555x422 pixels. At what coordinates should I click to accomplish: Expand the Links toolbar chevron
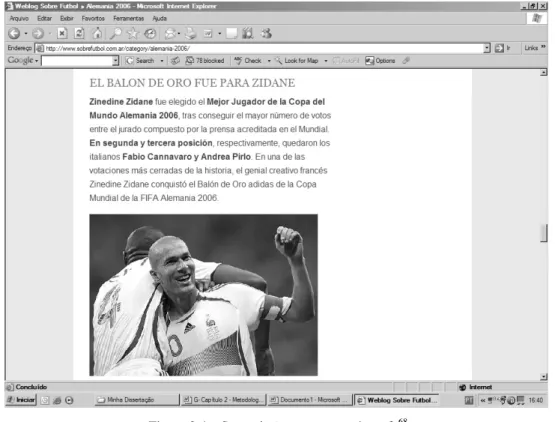tap(543, 47)
